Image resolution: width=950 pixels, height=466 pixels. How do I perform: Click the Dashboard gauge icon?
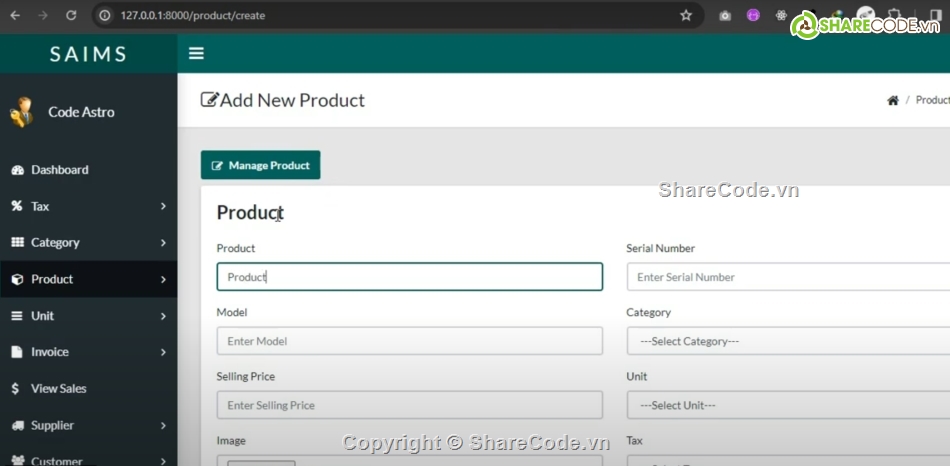tap(17, 170)
